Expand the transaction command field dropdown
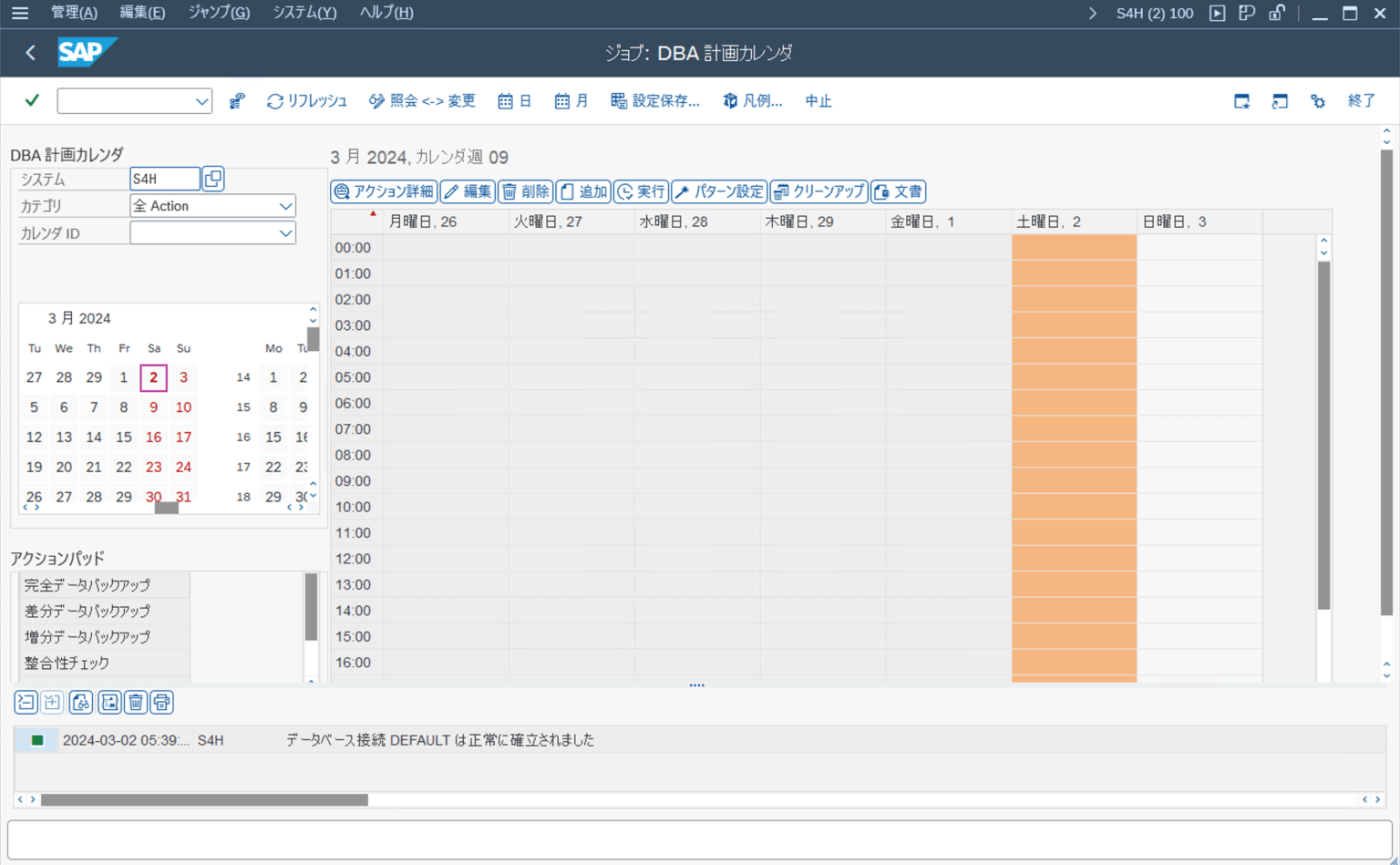 (201, 101)
